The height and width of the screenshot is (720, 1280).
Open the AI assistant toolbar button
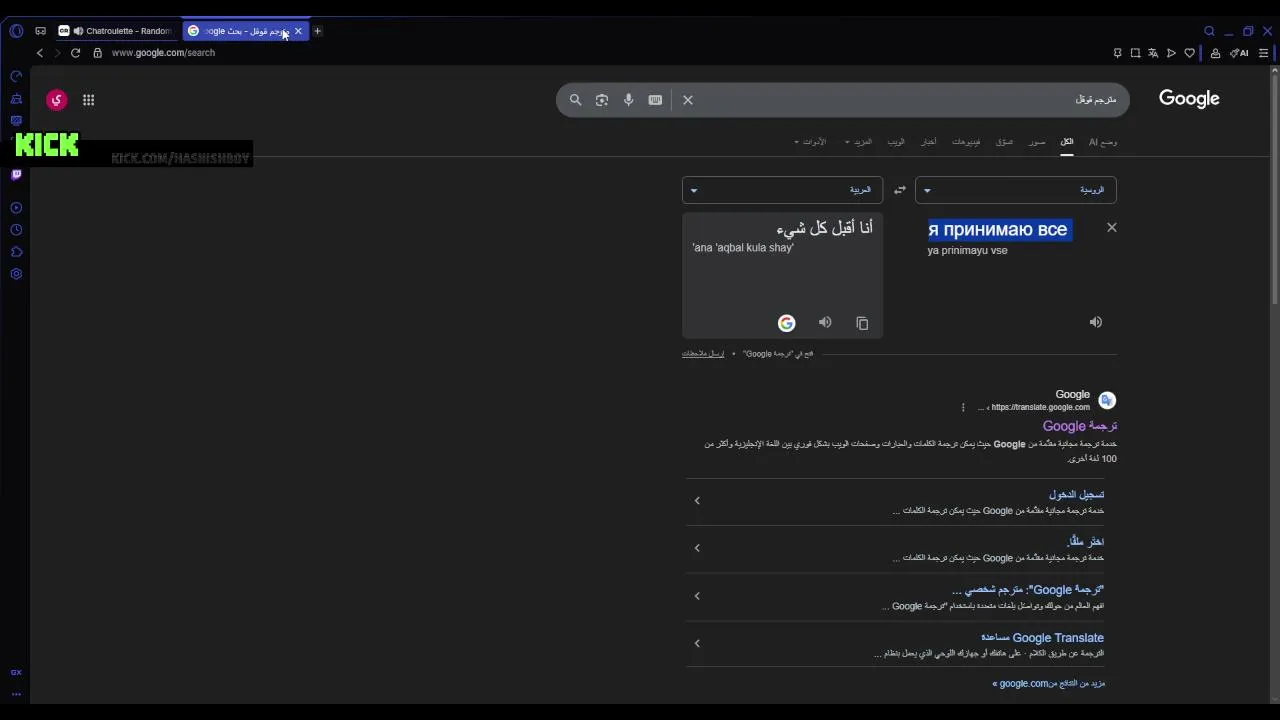point(1239,53)
